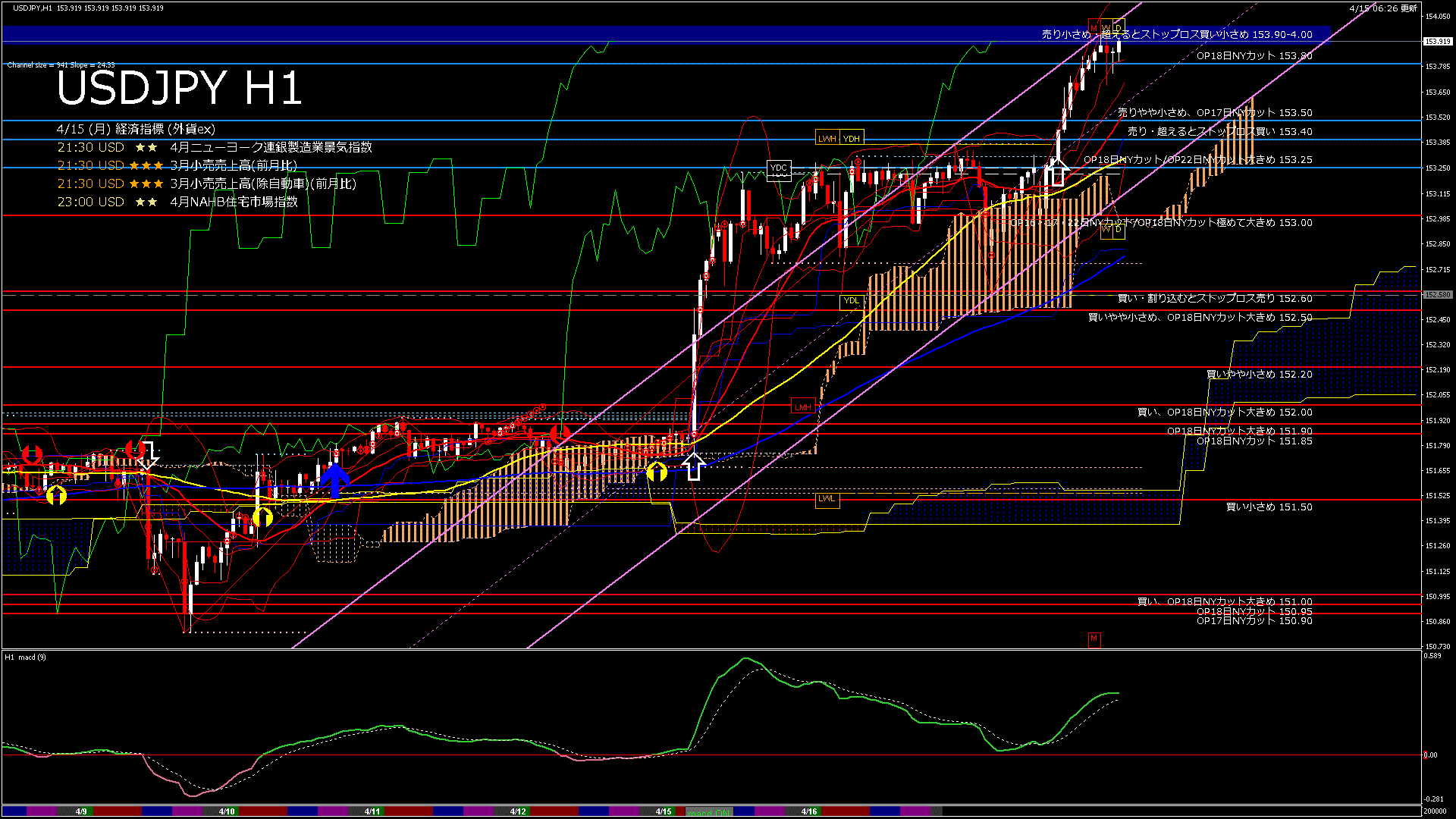Select the YDC level label box

(x=779, y=170)
